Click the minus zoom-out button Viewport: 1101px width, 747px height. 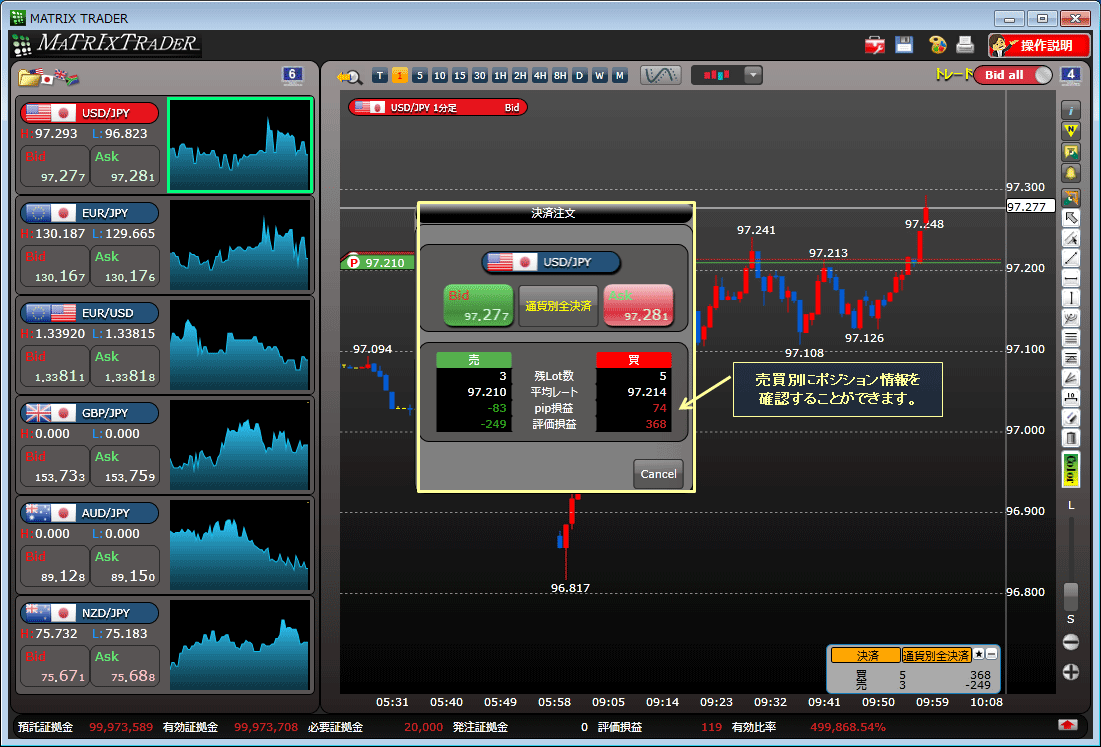1071,641
